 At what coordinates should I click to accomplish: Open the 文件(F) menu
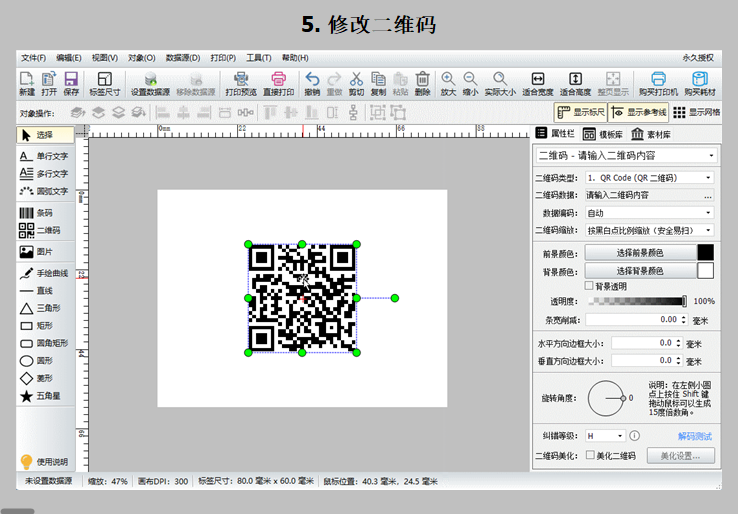click(33, 58)
